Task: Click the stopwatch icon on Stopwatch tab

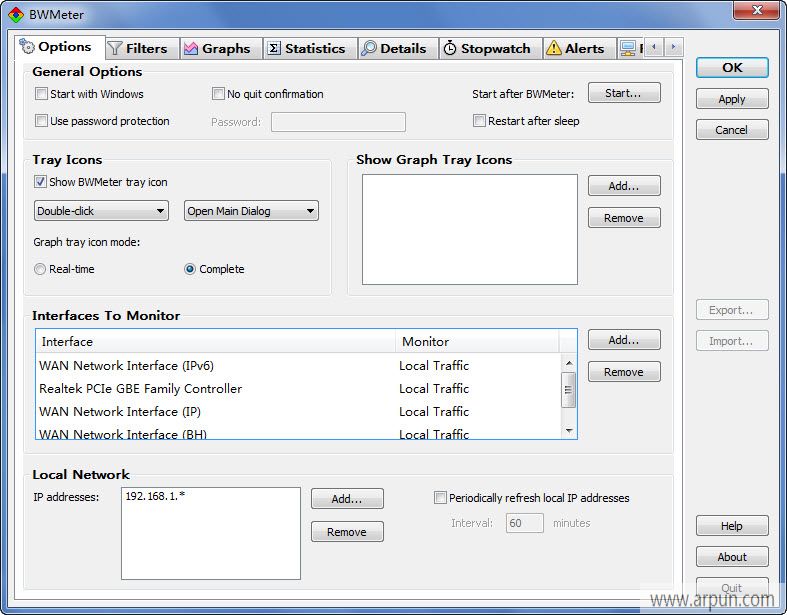Action: [450, 48]
